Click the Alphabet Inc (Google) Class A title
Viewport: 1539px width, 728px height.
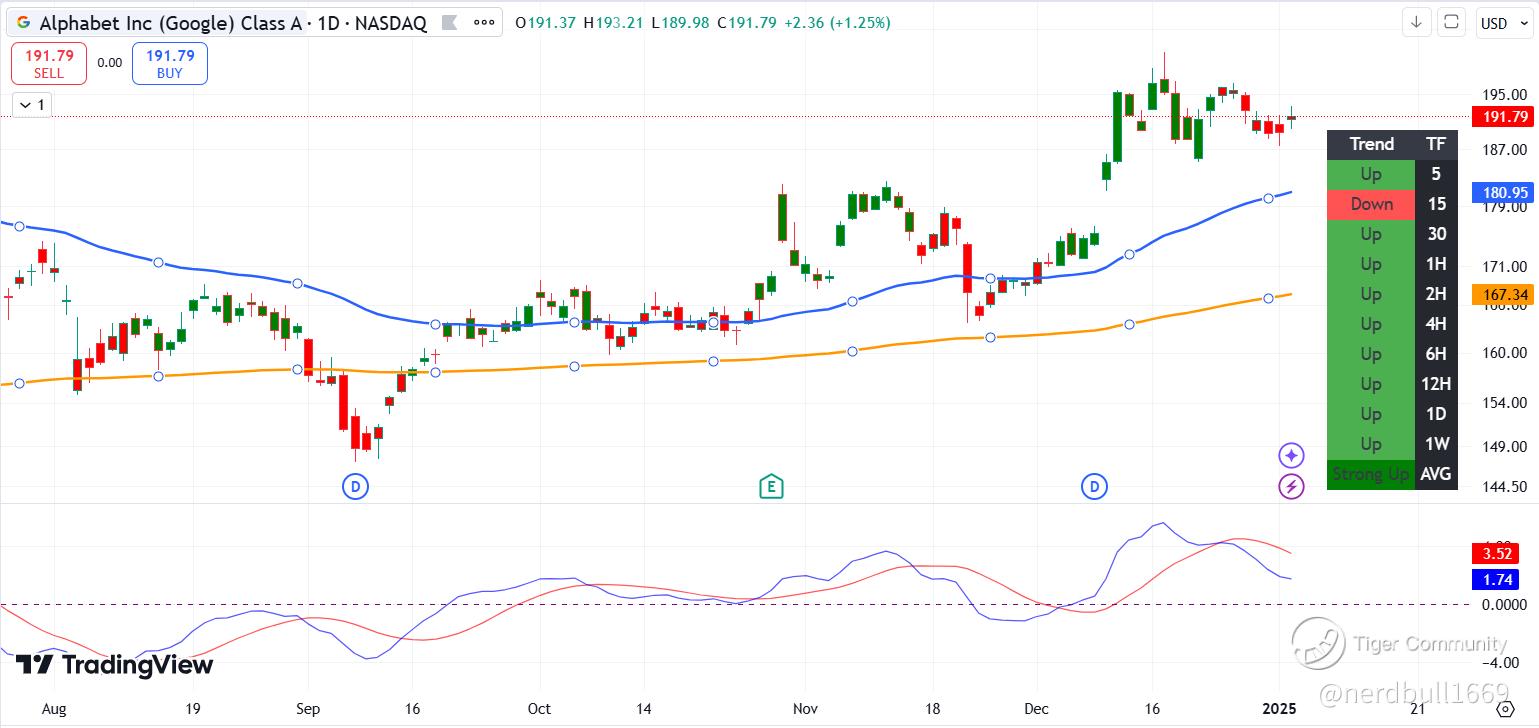[170, 22]
